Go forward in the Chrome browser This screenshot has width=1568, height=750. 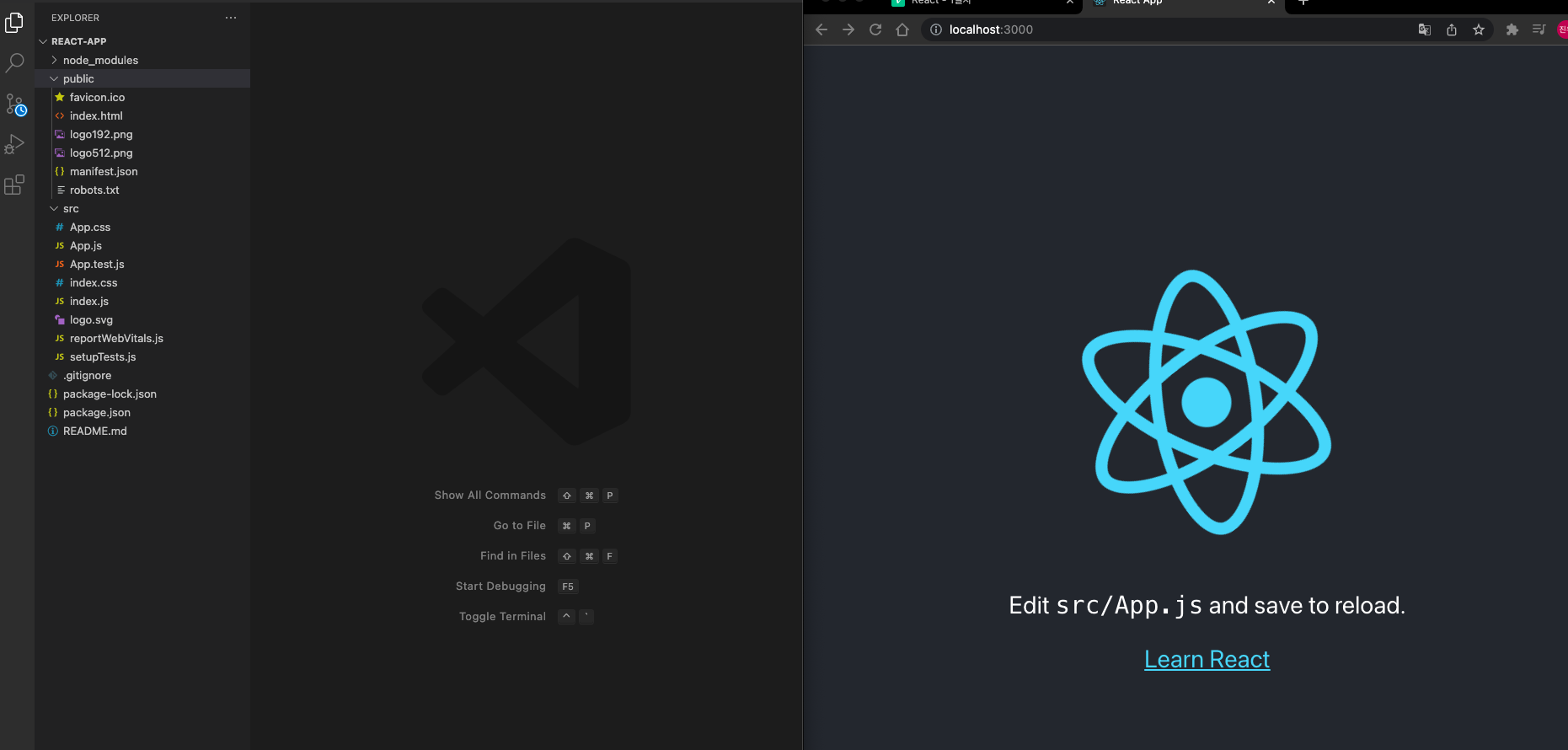[848, 29]
